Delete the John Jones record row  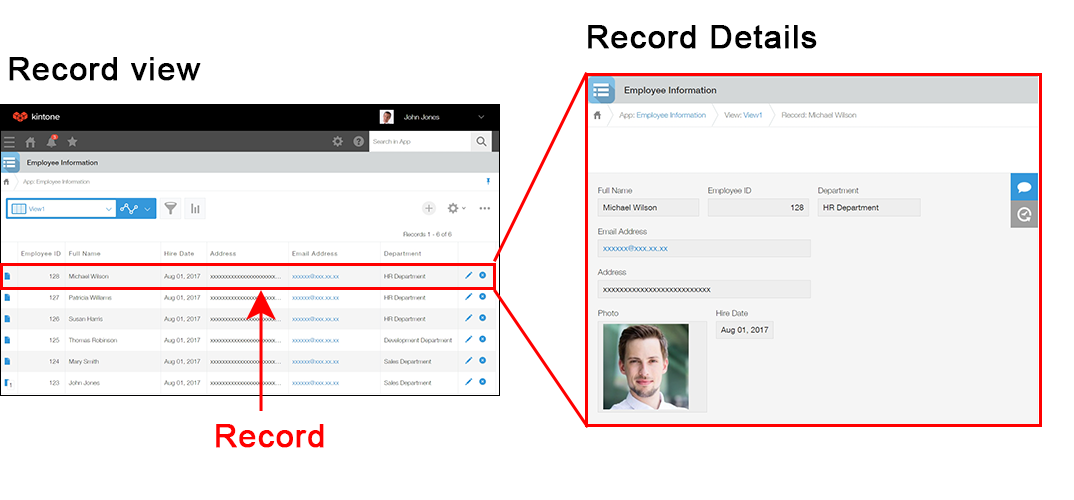[x=482, y=382]
